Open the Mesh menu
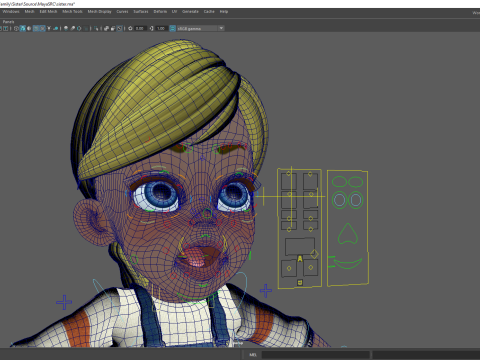This screenshot has height=360, width=480. (29, 11)
